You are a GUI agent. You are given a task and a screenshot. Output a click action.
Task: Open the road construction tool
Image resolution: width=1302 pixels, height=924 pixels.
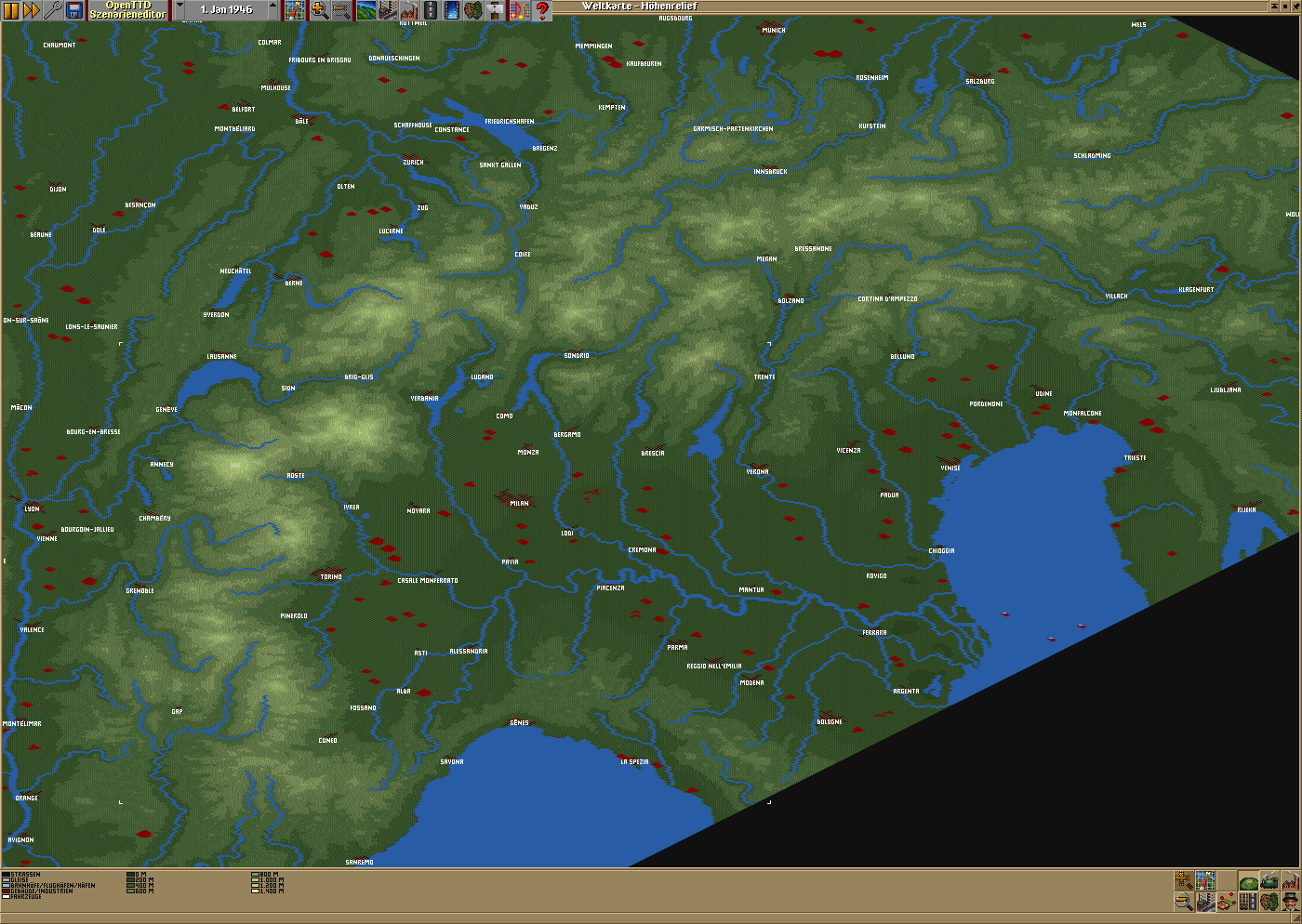(x=431, y=10)
